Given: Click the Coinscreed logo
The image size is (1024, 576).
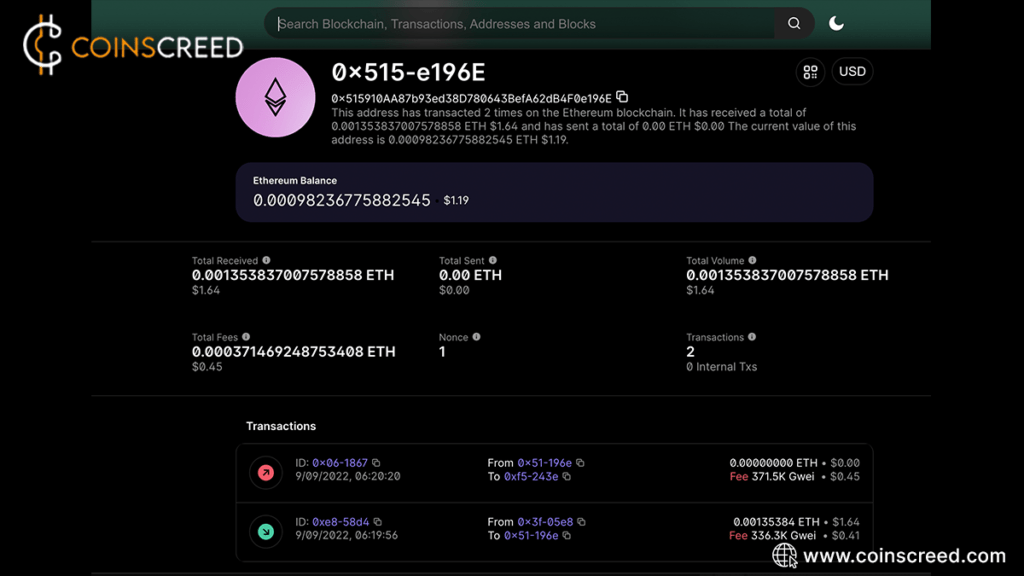Looking at the screenshot, I should (130, 44).
